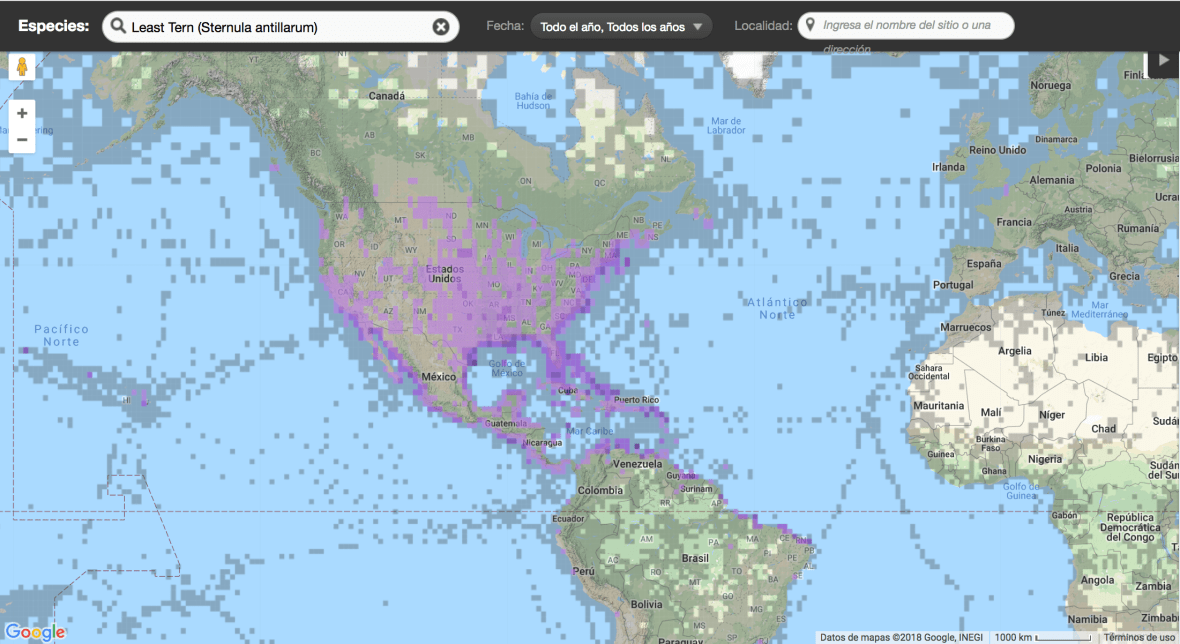Click the Nigeria label on the map
The image size is (1180, 644).
(1045, 460)
